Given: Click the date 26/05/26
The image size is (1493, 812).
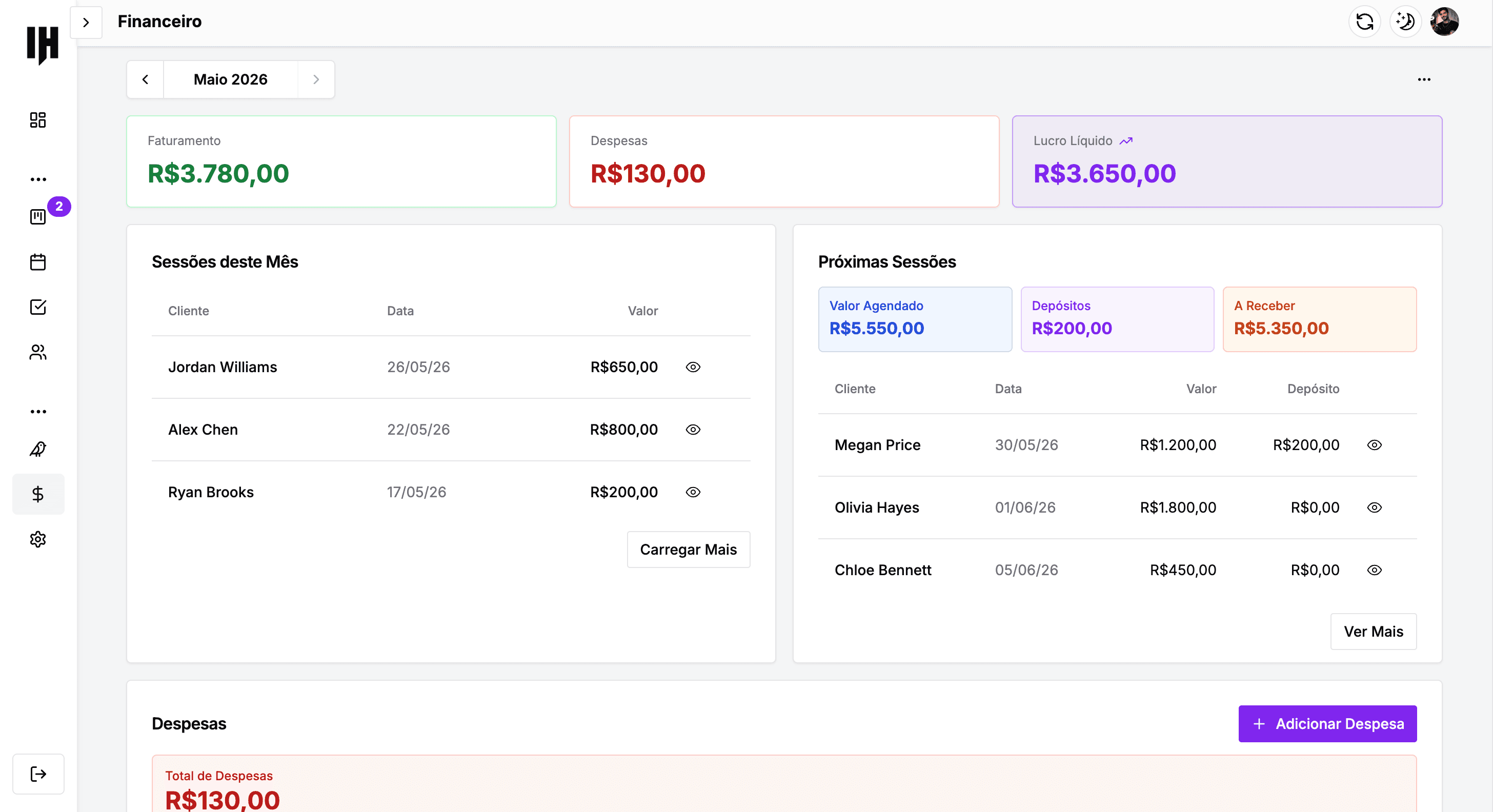Looking at the screenshot, I should 418,367.
